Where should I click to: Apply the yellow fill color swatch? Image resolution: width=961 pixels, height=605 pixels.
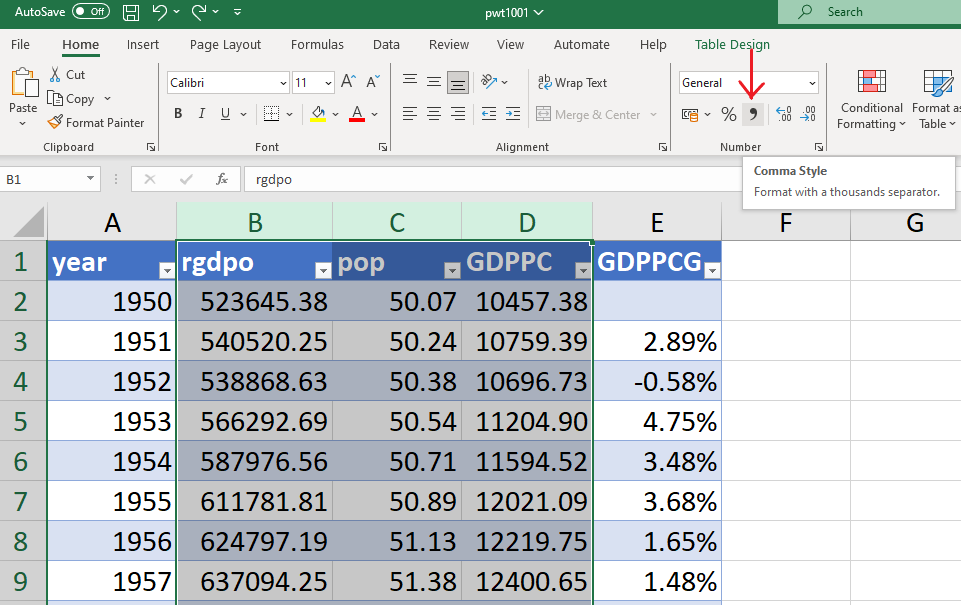(318, 114)
